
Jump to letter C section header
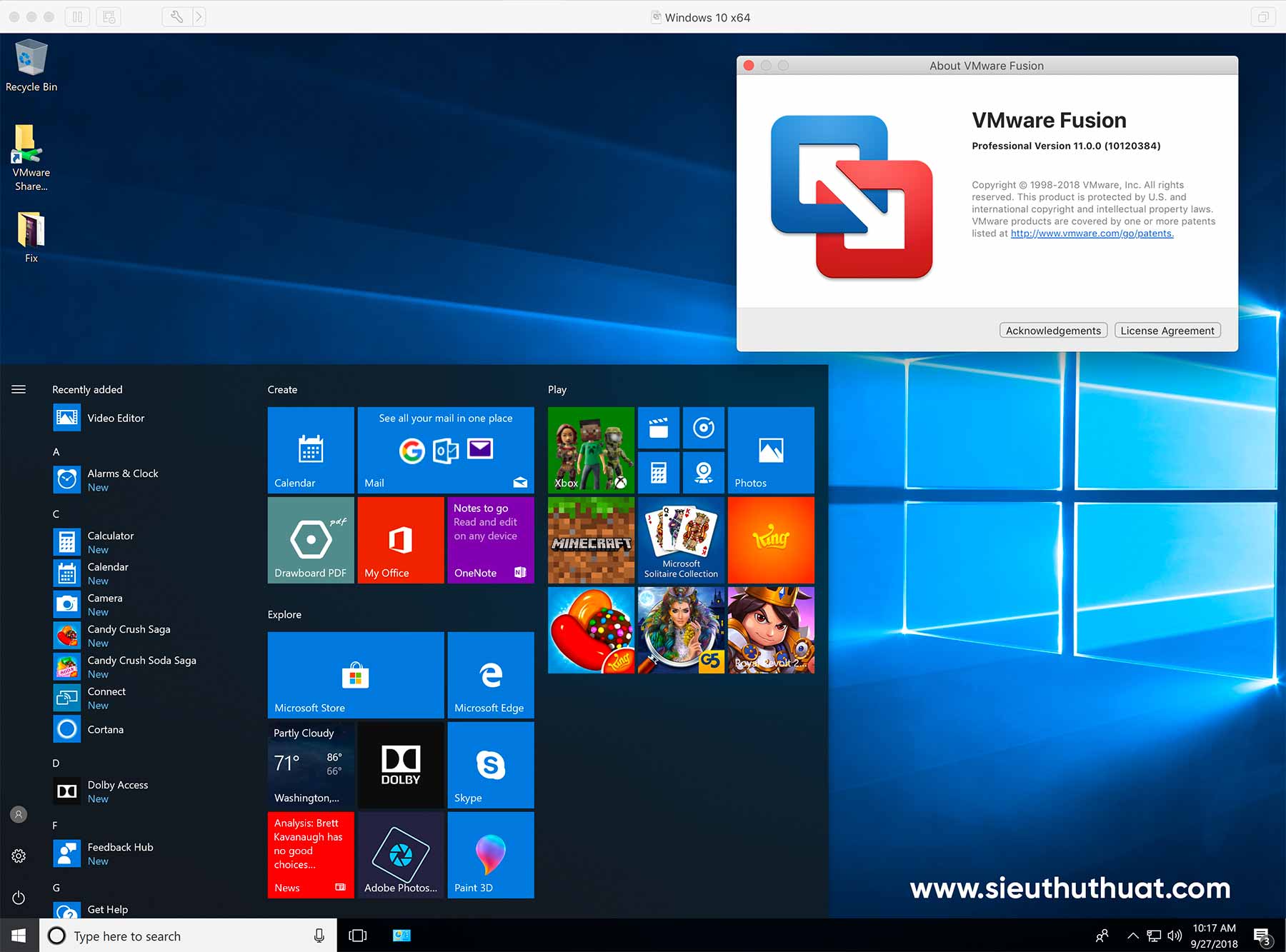point(56,513)
